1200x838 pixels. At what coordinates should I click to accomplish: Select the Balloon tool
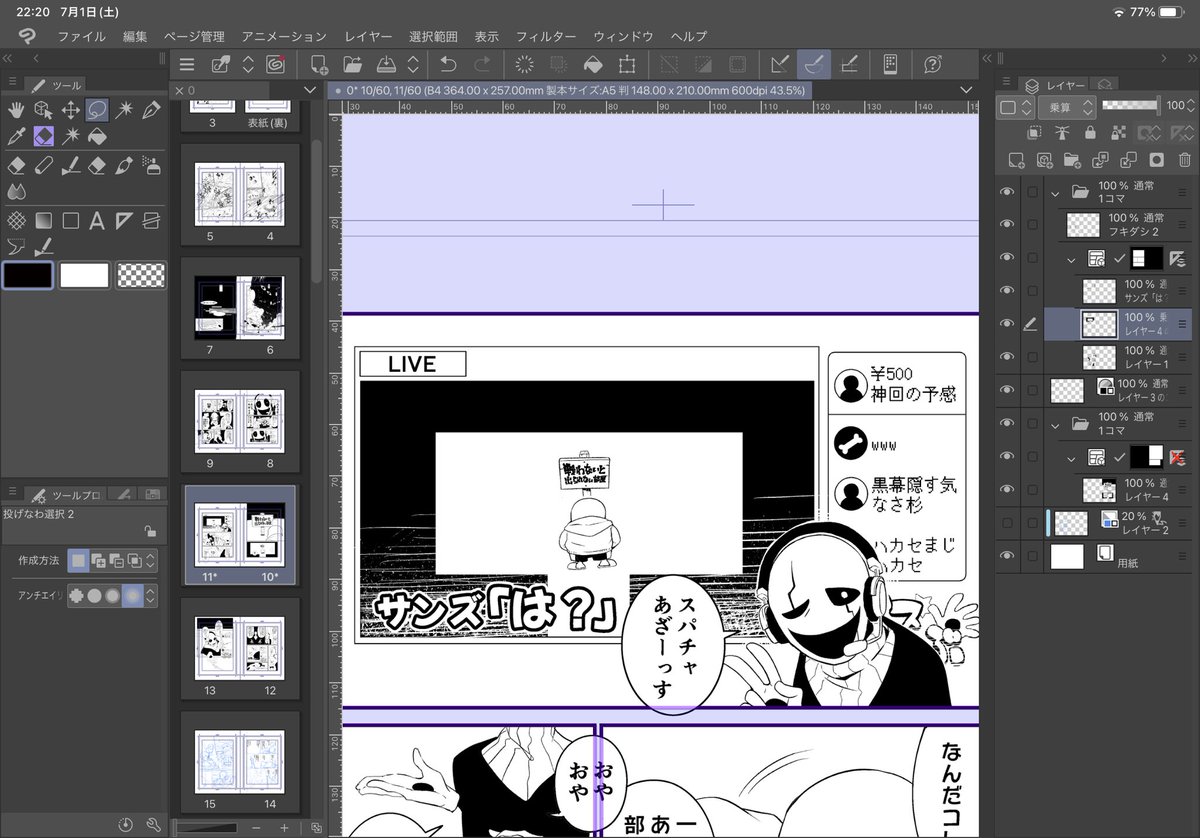[16, 247]
